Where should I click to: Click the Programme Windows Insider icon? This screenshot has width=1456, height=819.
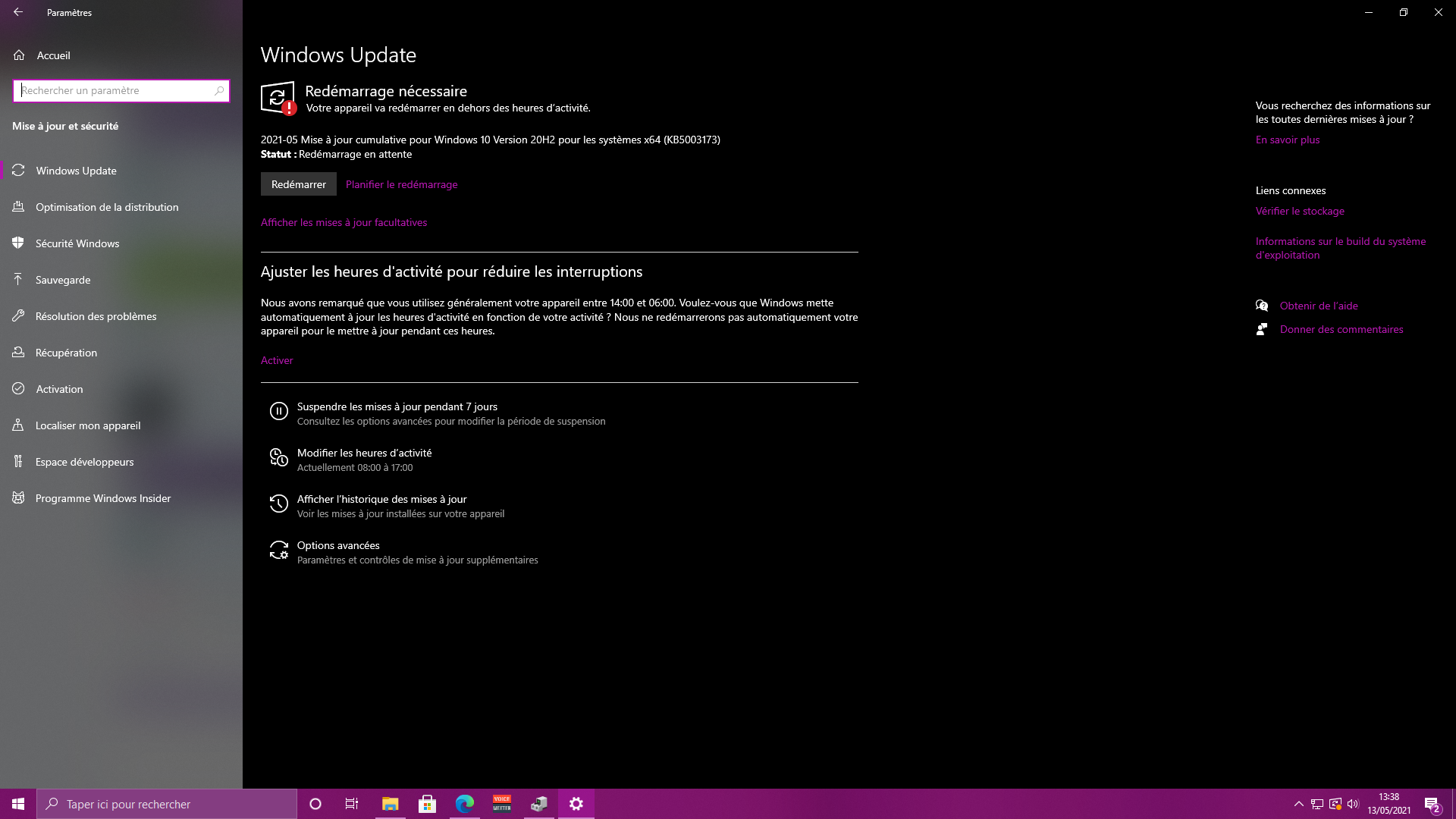tap(18, 497)
